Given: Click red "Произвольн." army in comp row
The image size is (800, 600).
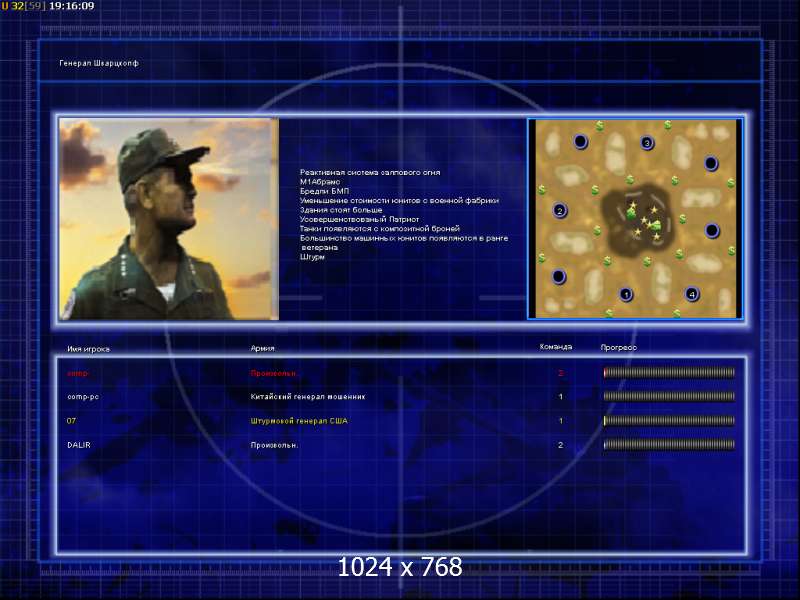Looking at the screenshot, I should pos(273,373).
